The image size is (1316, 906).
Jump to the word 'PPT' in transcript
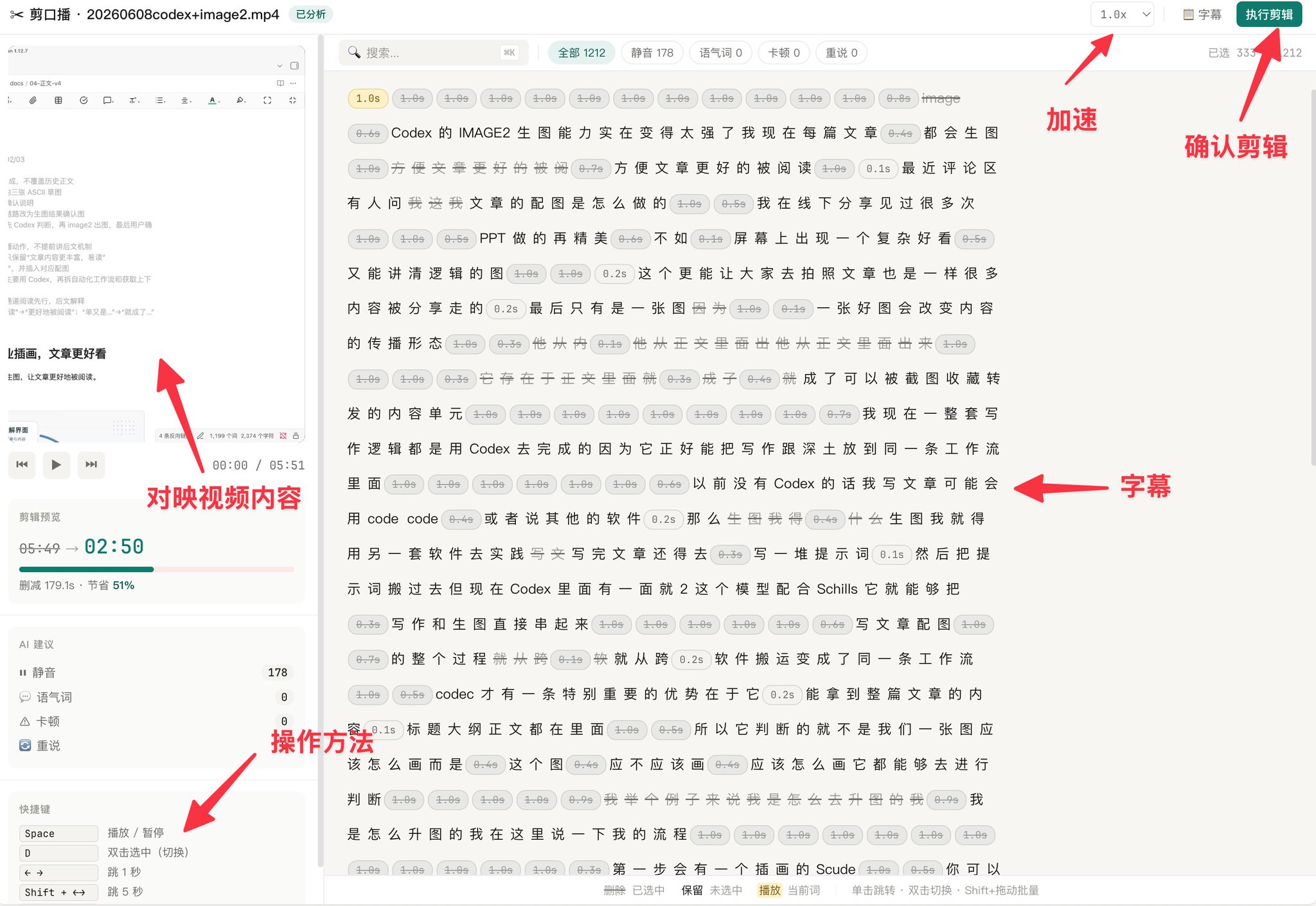pyautogui.click(x=492, y=238)
